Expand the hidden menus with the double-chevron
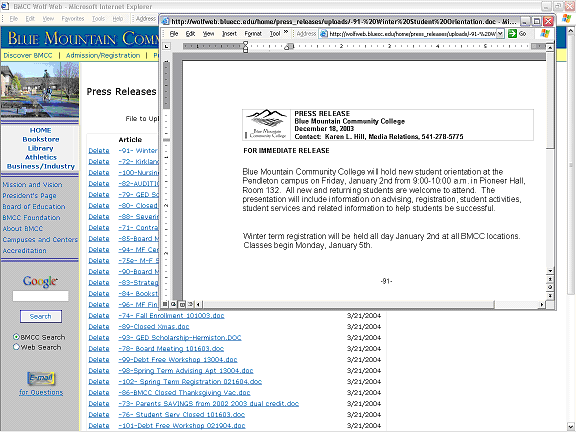The width and height of the screenshot is (576, 432). [x=286, y=32]
